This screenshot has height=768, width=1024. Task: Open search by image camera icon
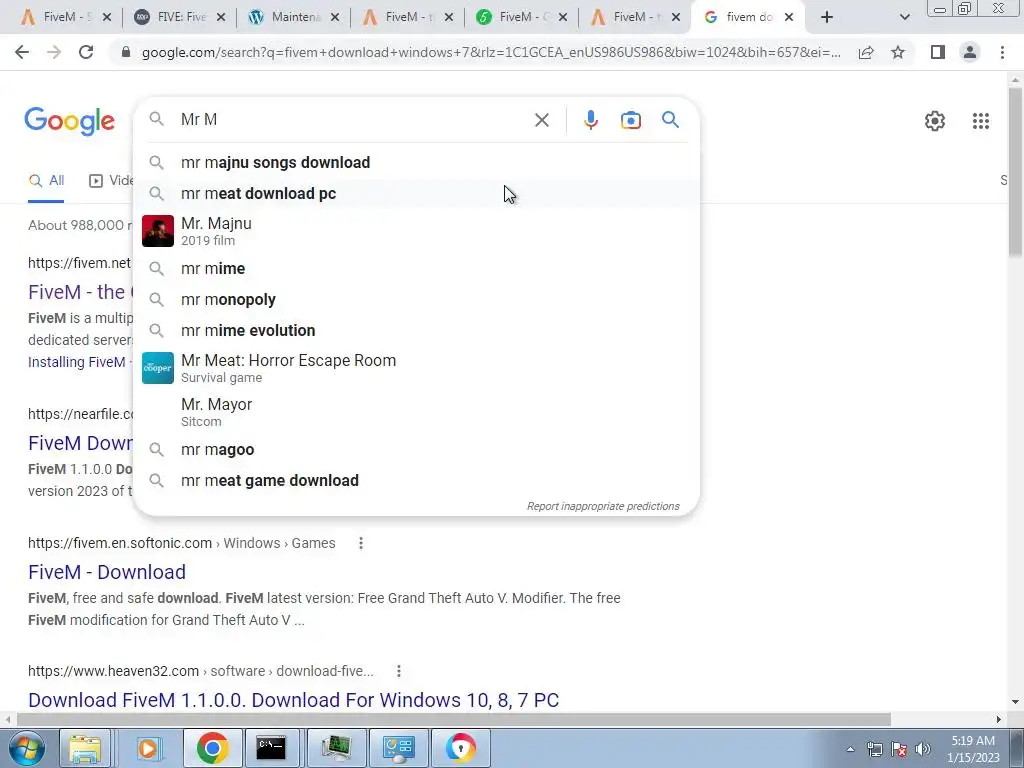click(630, 120)
